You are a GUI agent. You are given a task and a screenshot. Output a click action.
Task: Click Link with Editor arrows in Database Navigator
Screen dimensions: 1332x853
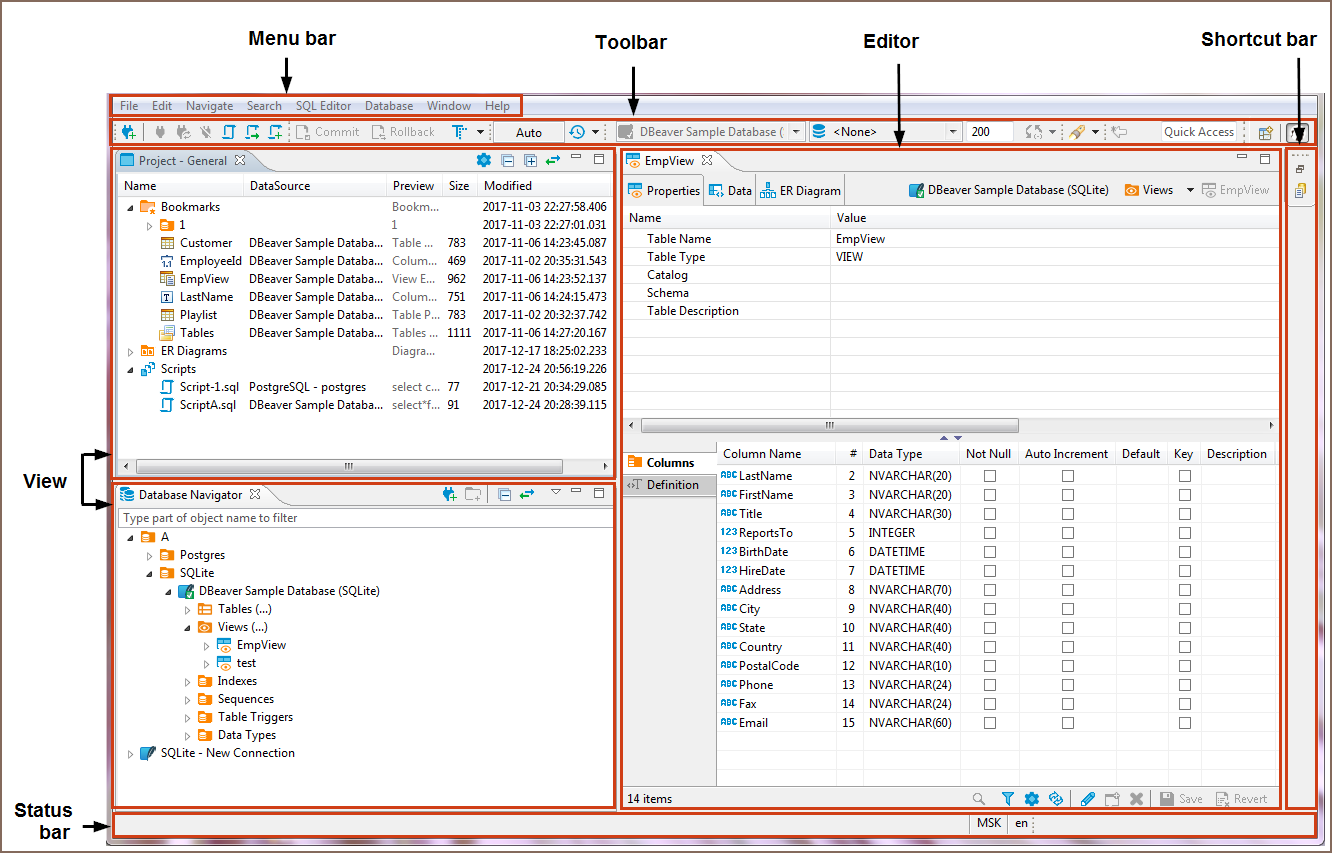point(526,493)
